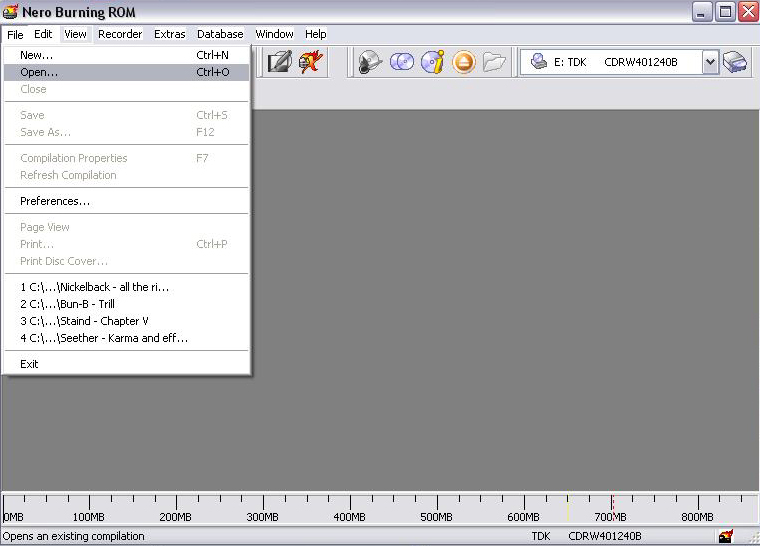Click the disabled Print... entry
760x546 pixels.
click(x=127, y=244)
